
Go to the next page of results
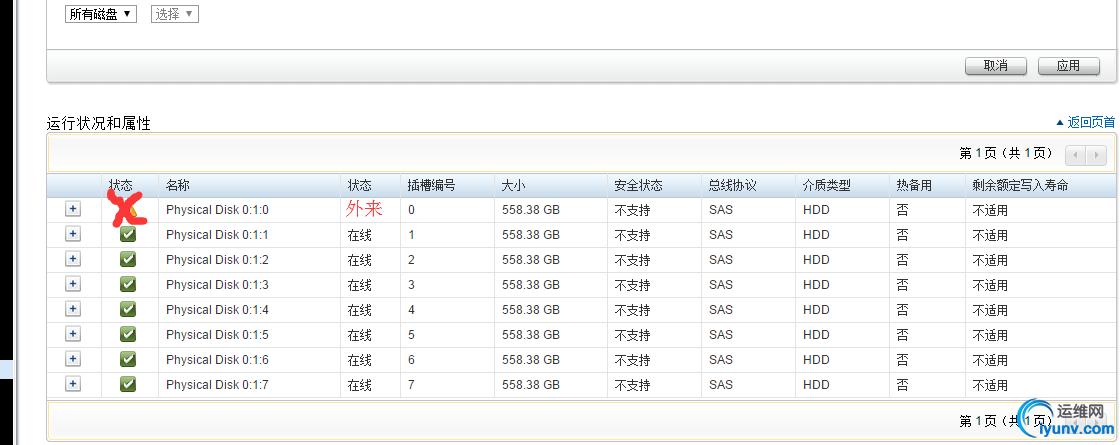[1097, 155]
